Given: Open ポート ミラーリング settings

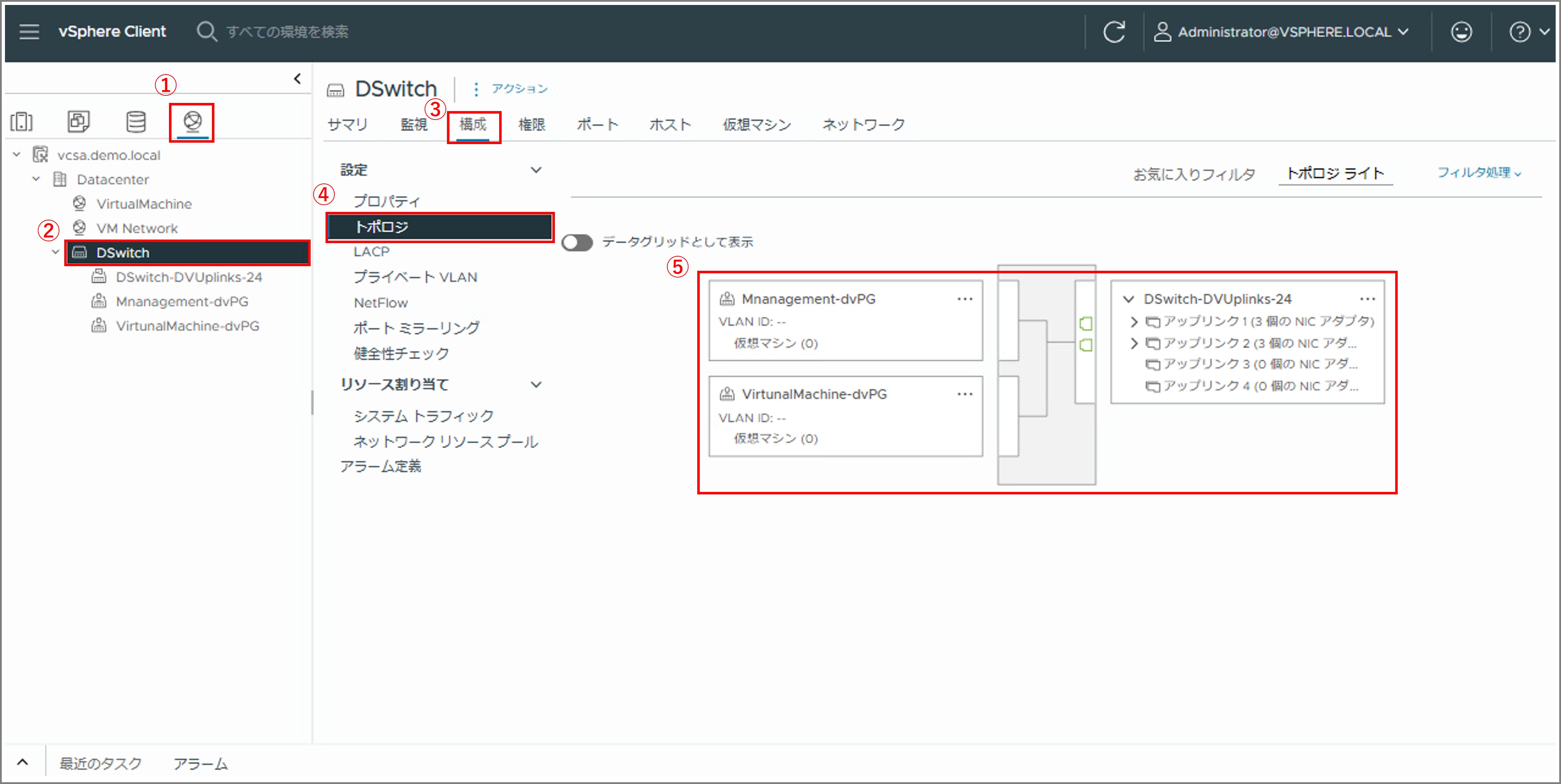Looking at the screenshot, I should coord(416,328).
